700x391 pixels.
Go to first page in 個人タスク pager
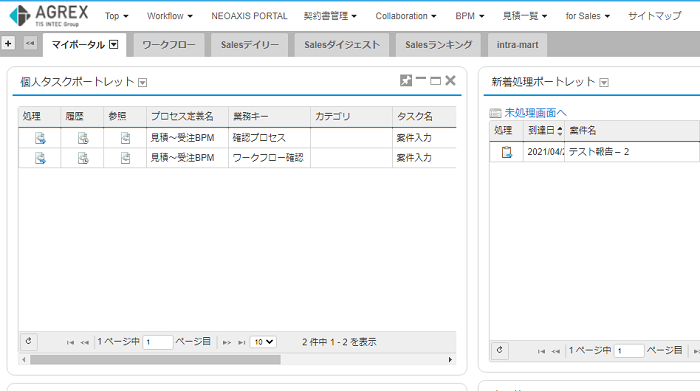click(70, 342)
